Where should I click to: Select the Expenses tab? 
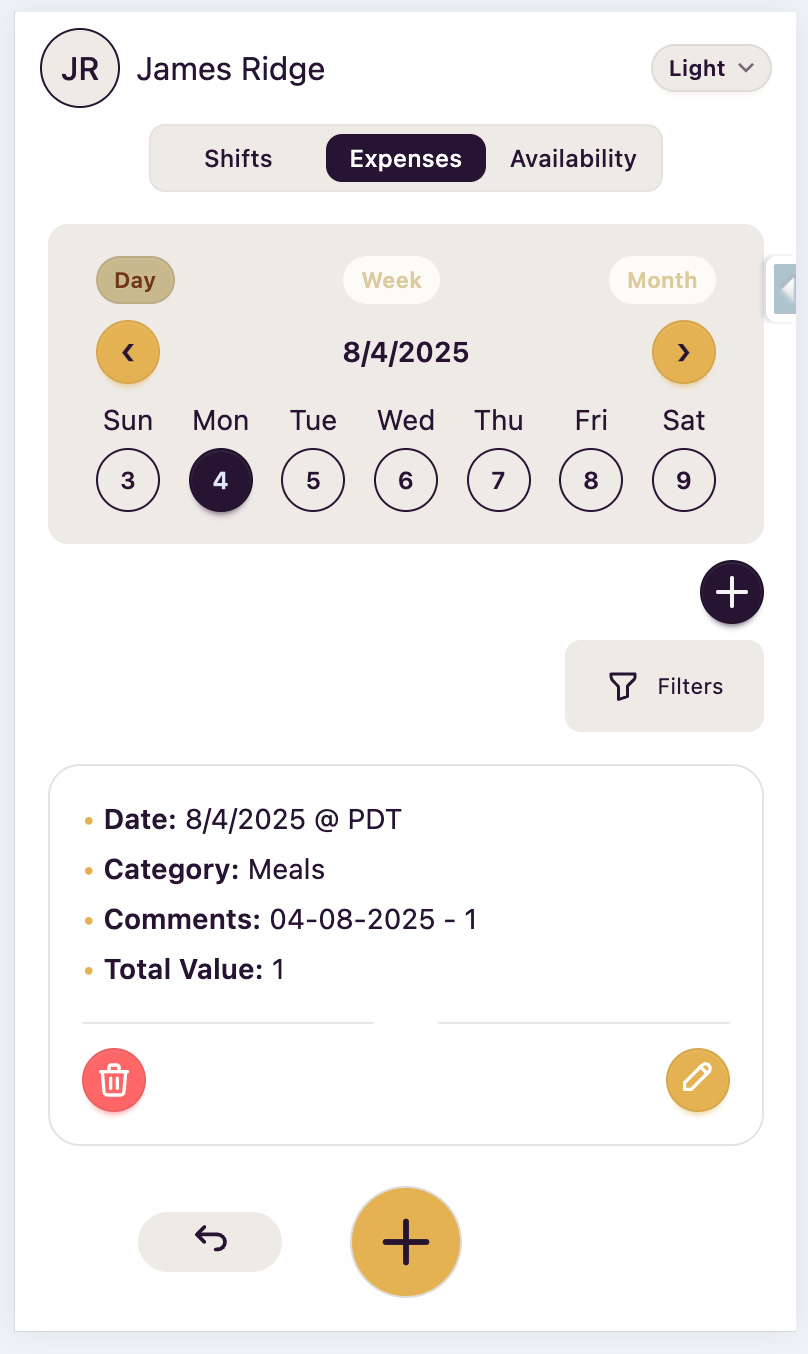click(406, 158)
